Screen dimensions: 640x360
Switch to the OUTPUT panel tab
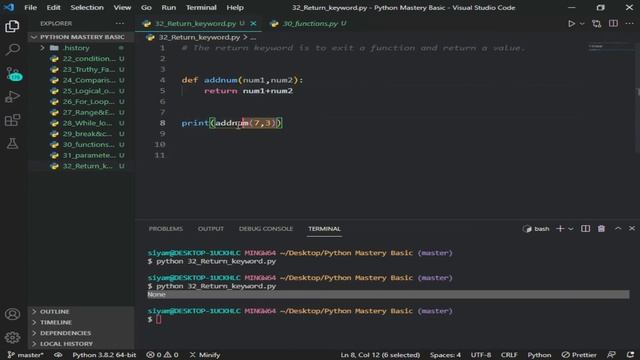point(211,229)
